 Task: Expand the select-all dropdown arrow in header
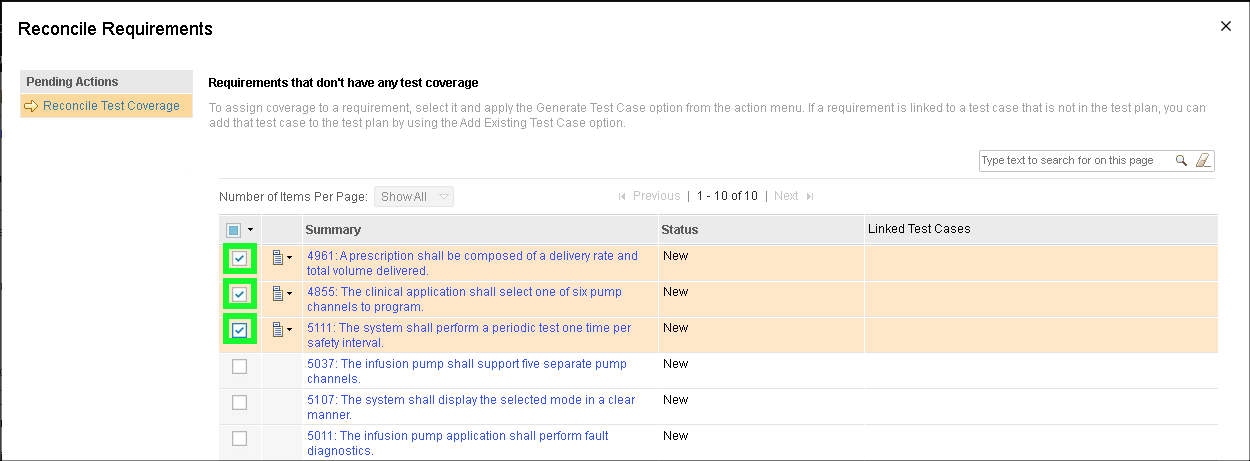tap(250, 230)
